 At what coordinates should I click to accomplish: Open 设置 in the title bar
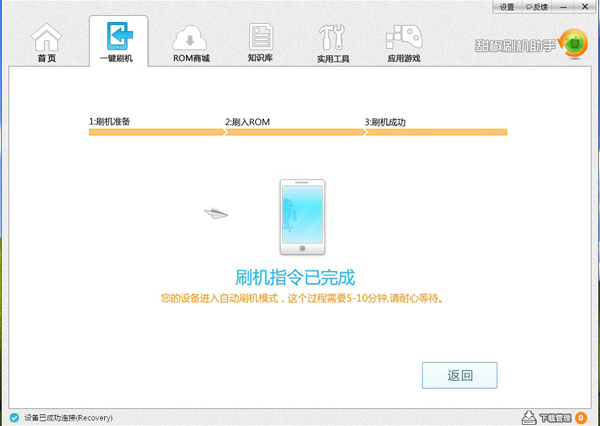507,7
